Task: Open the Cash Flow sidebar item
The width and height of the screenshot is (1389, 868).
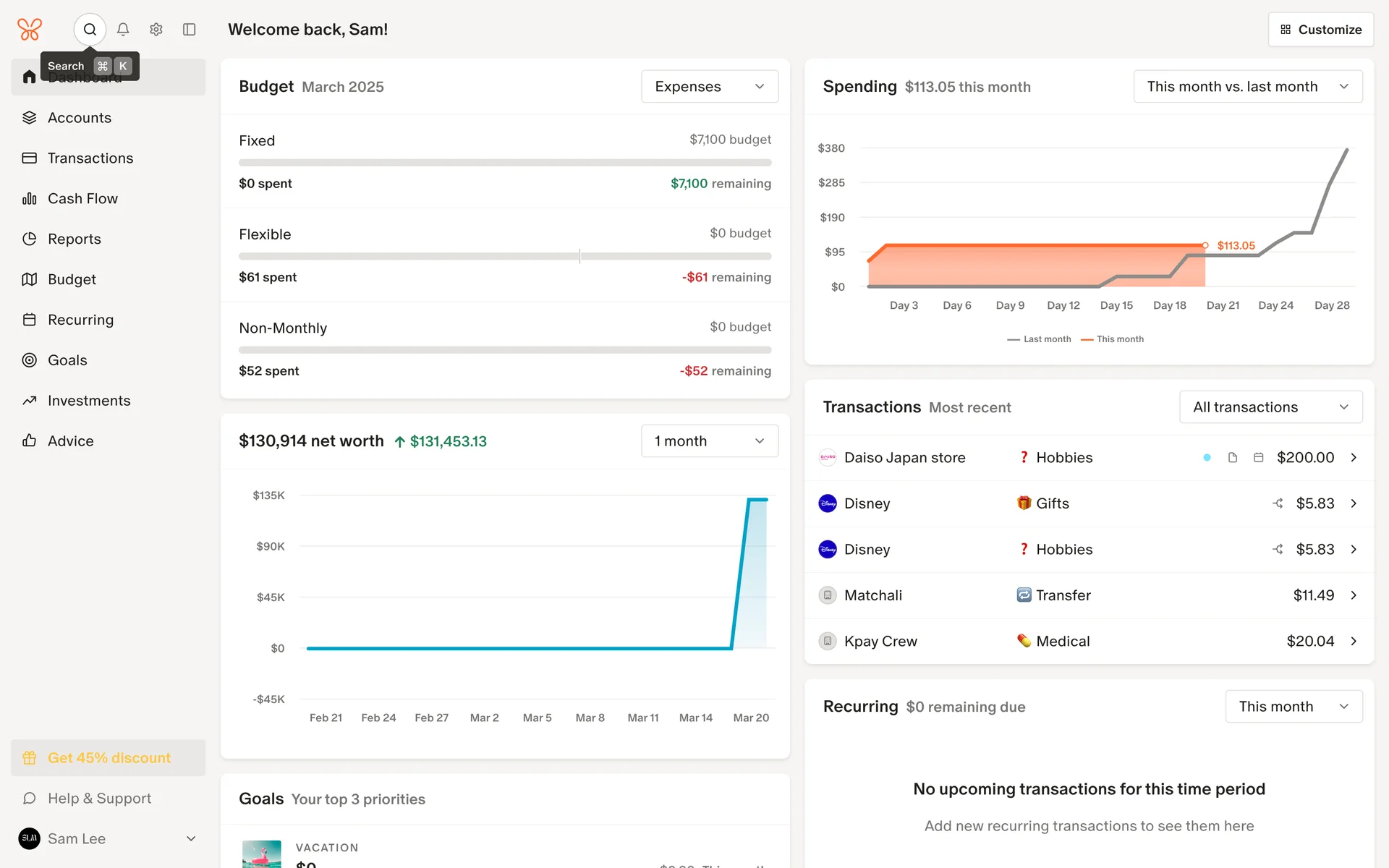Action: point(82,199)
